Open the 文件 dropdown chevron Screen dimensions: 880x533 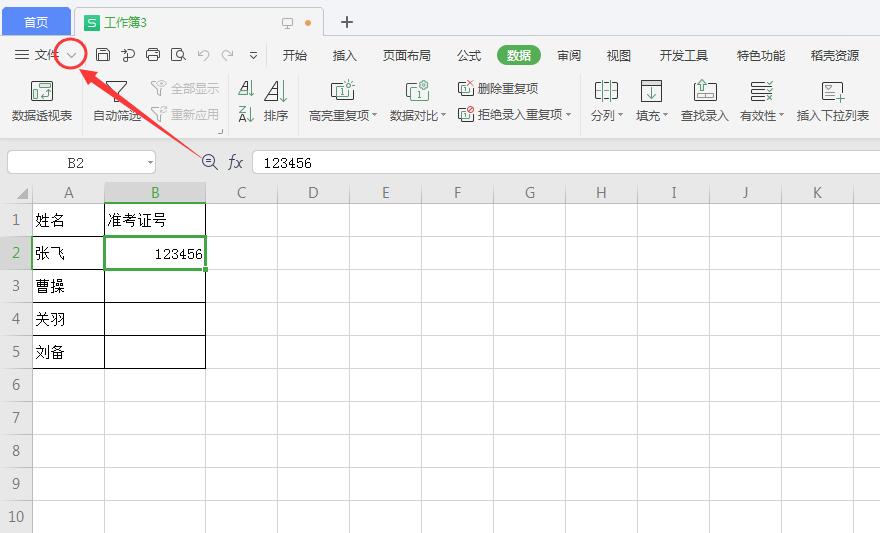coord(72,55)
